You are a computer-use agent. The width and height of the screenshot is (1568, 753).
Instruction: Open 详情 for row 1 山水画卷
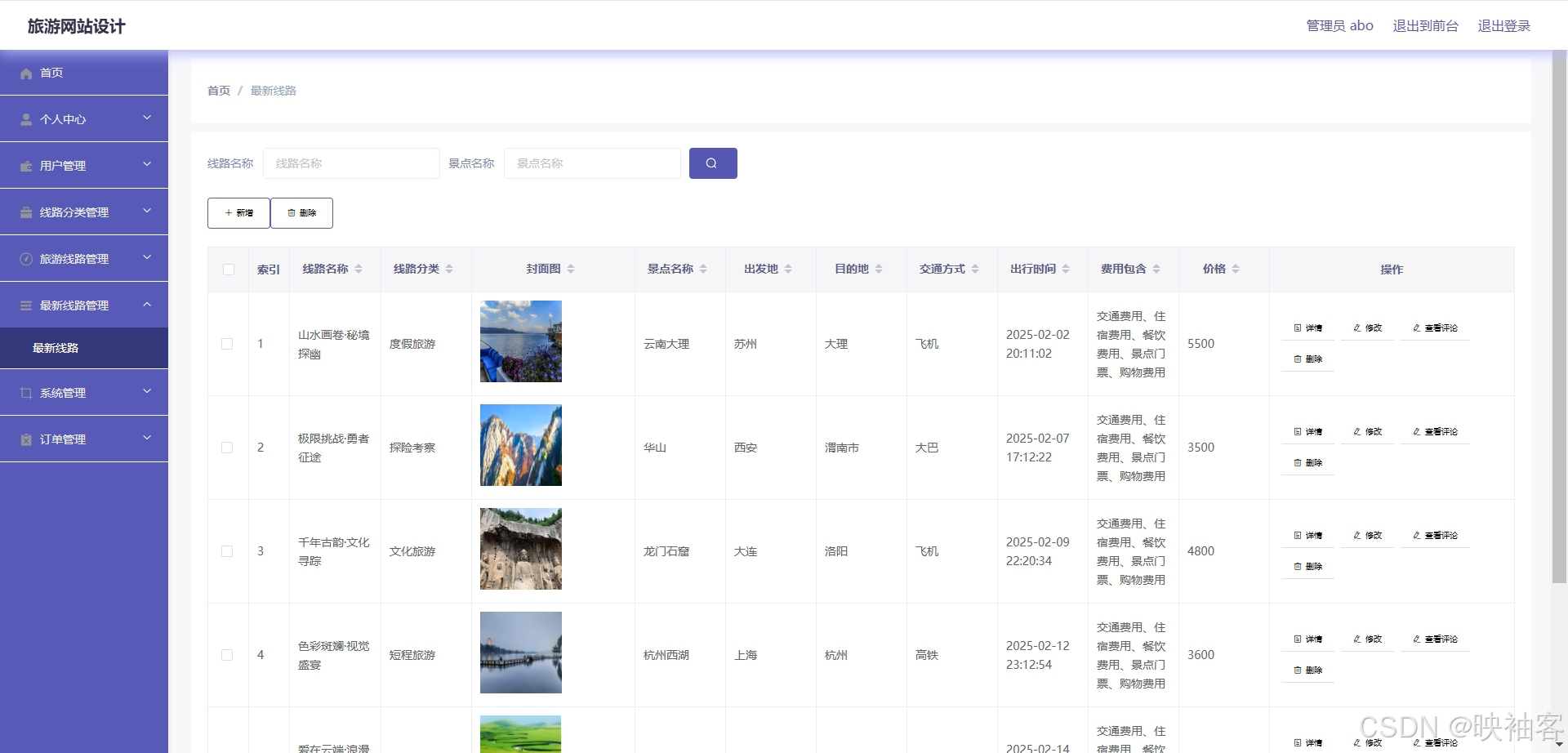1307,328
